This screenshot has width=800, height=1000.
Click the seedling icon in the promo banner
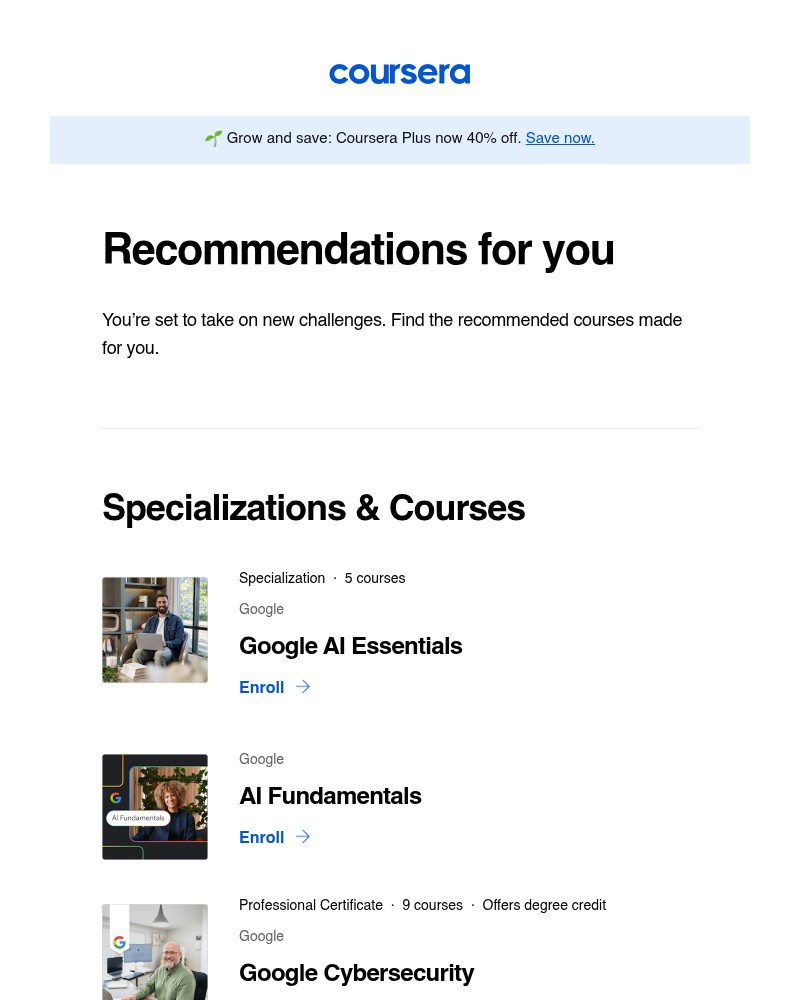213,138
